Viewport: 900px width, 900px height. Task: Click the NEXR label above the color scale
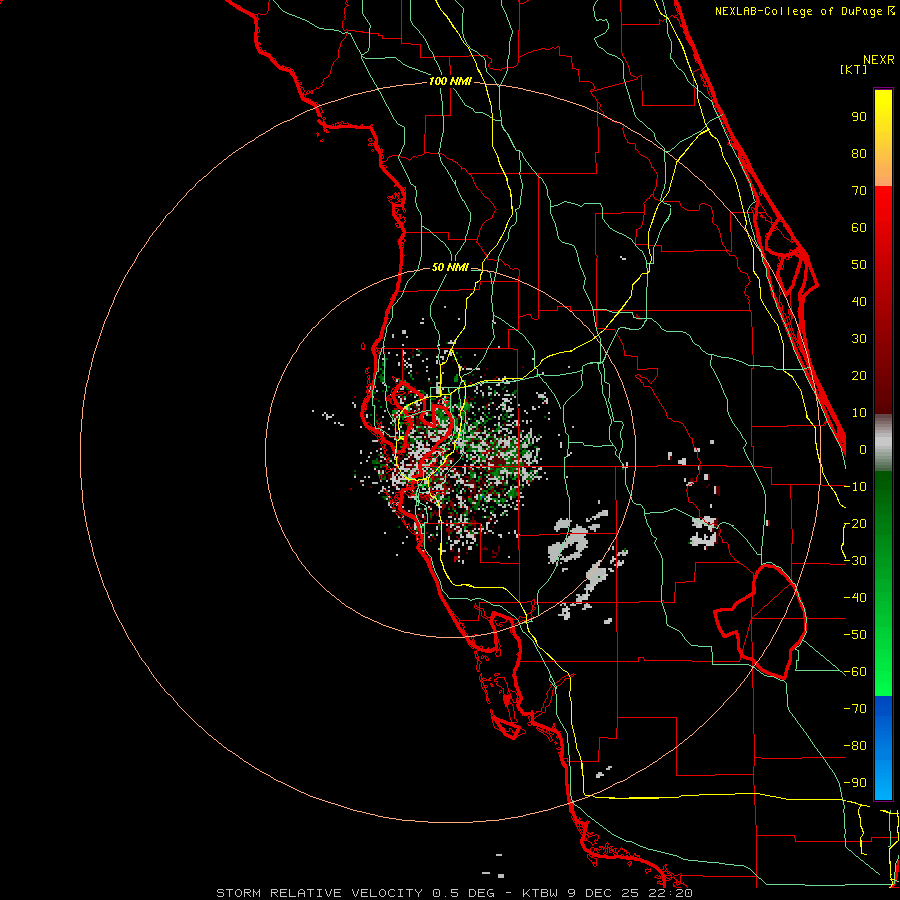pos(879,60)
